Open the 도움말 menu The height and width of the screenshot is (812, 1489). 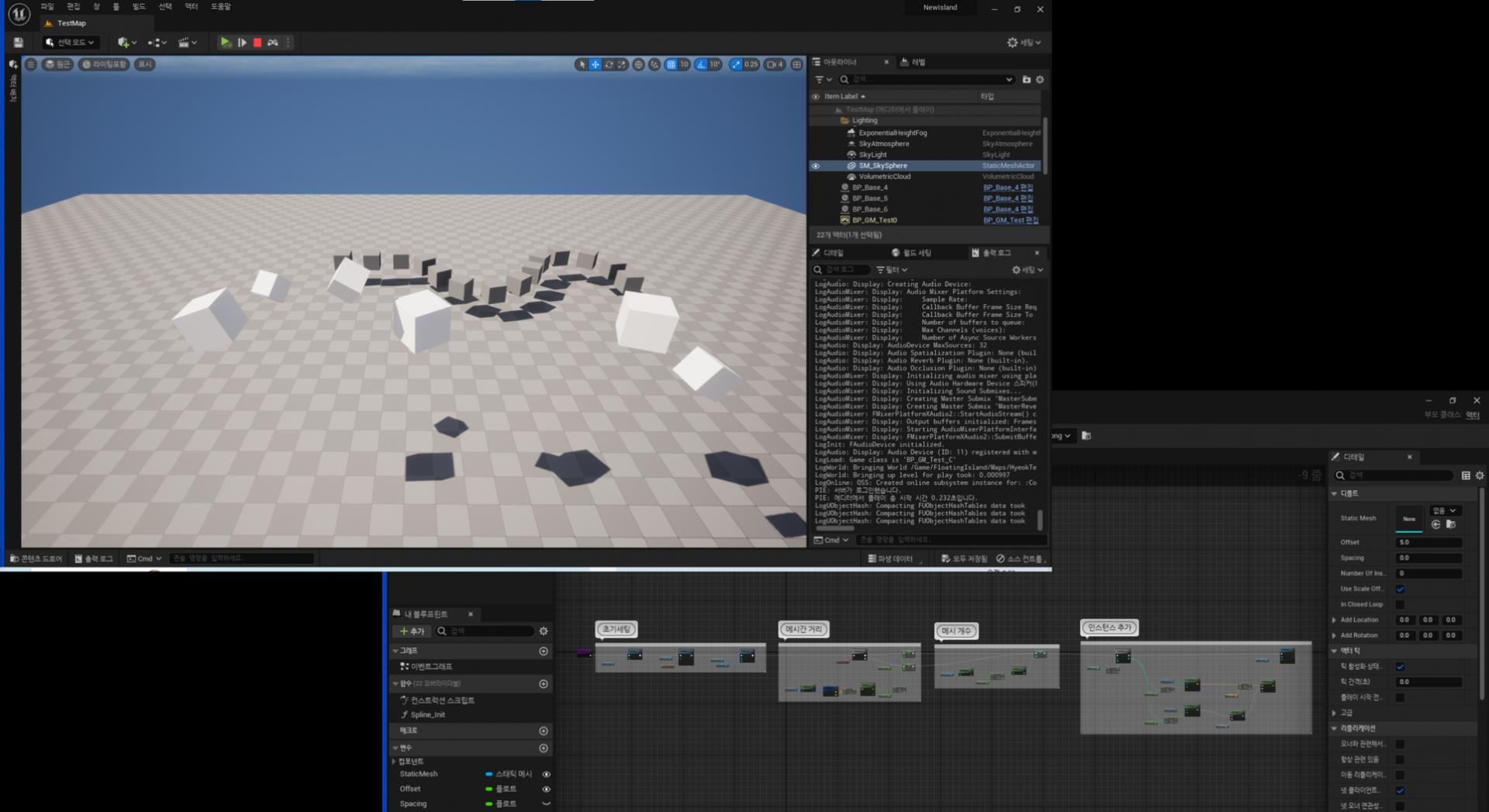(221, 6)
